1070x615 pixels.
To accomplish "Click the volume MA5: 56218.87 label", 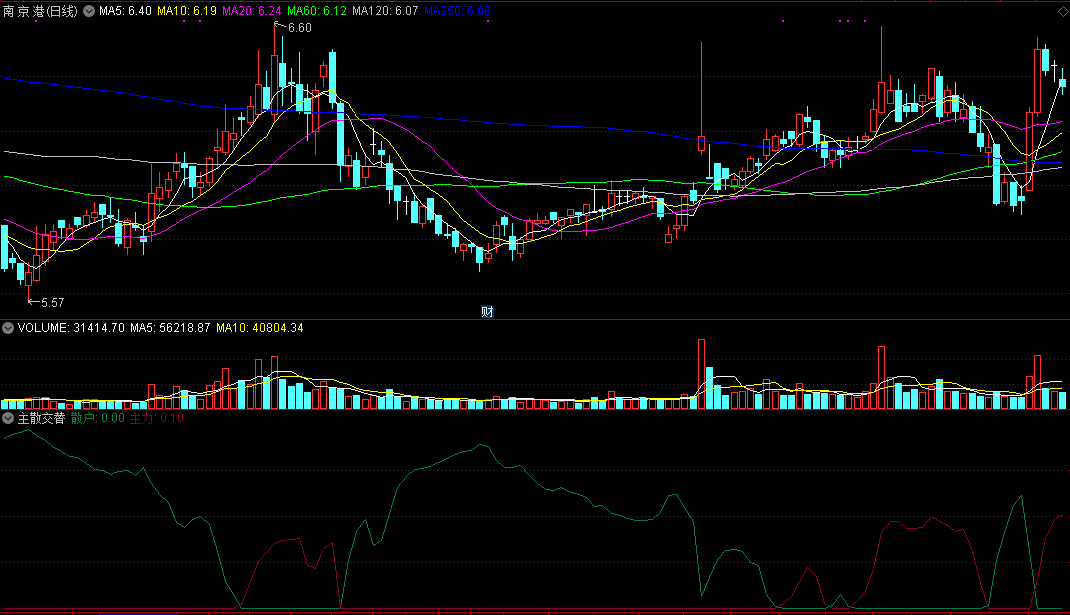I will pyautogui.click(x=170, y=328).
